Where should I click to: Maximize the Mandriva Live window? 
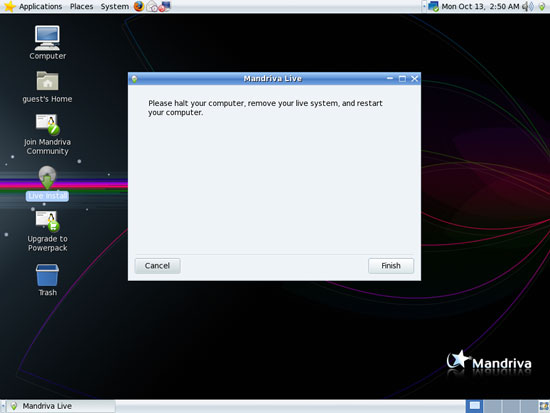402,79
